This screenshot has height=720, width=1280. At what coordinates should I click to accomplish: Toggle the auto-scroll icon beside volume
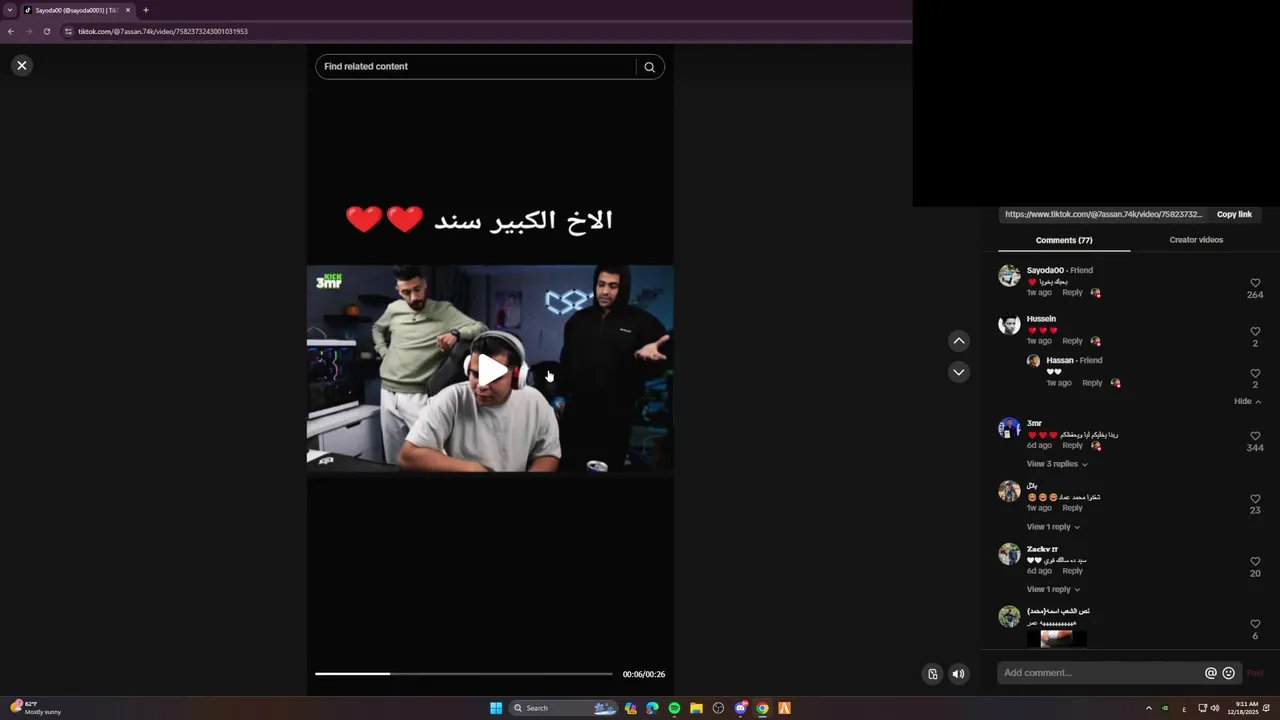pyautogui.click(x=932, y=674)
